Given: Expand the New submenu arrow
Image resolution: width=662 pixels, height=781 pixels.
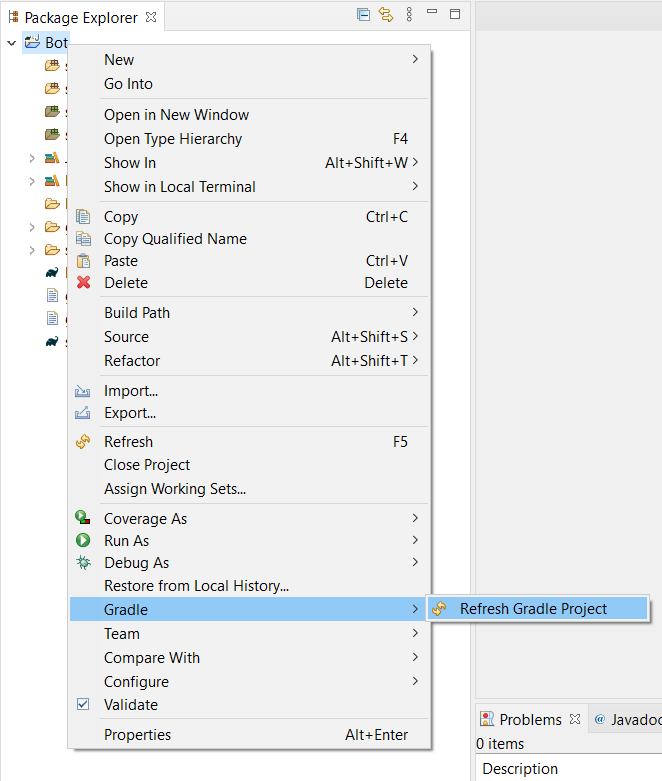Looking at the screenshot, I should tap(415, 59).
